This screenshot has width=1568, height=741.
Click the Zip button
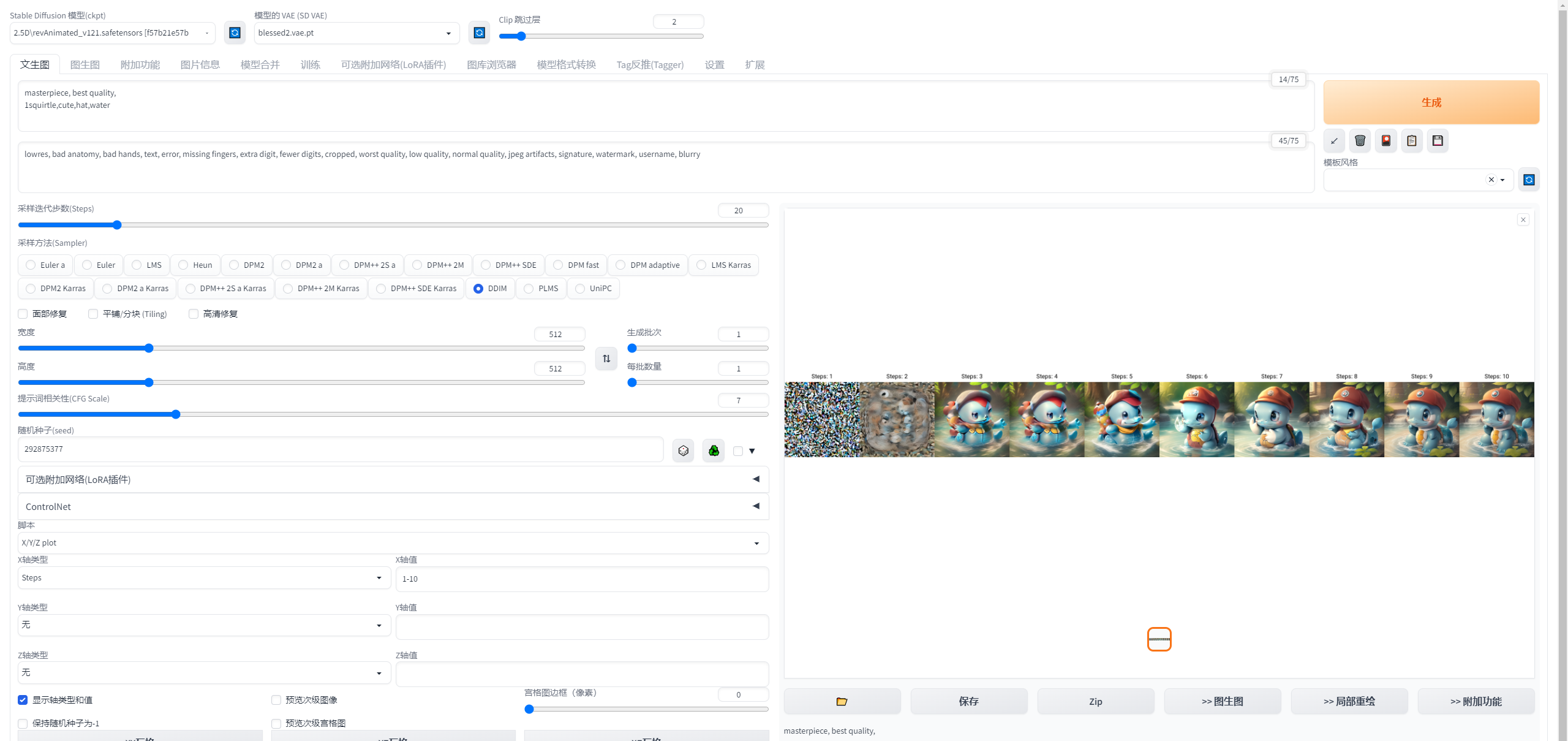tap(1096, 701)
